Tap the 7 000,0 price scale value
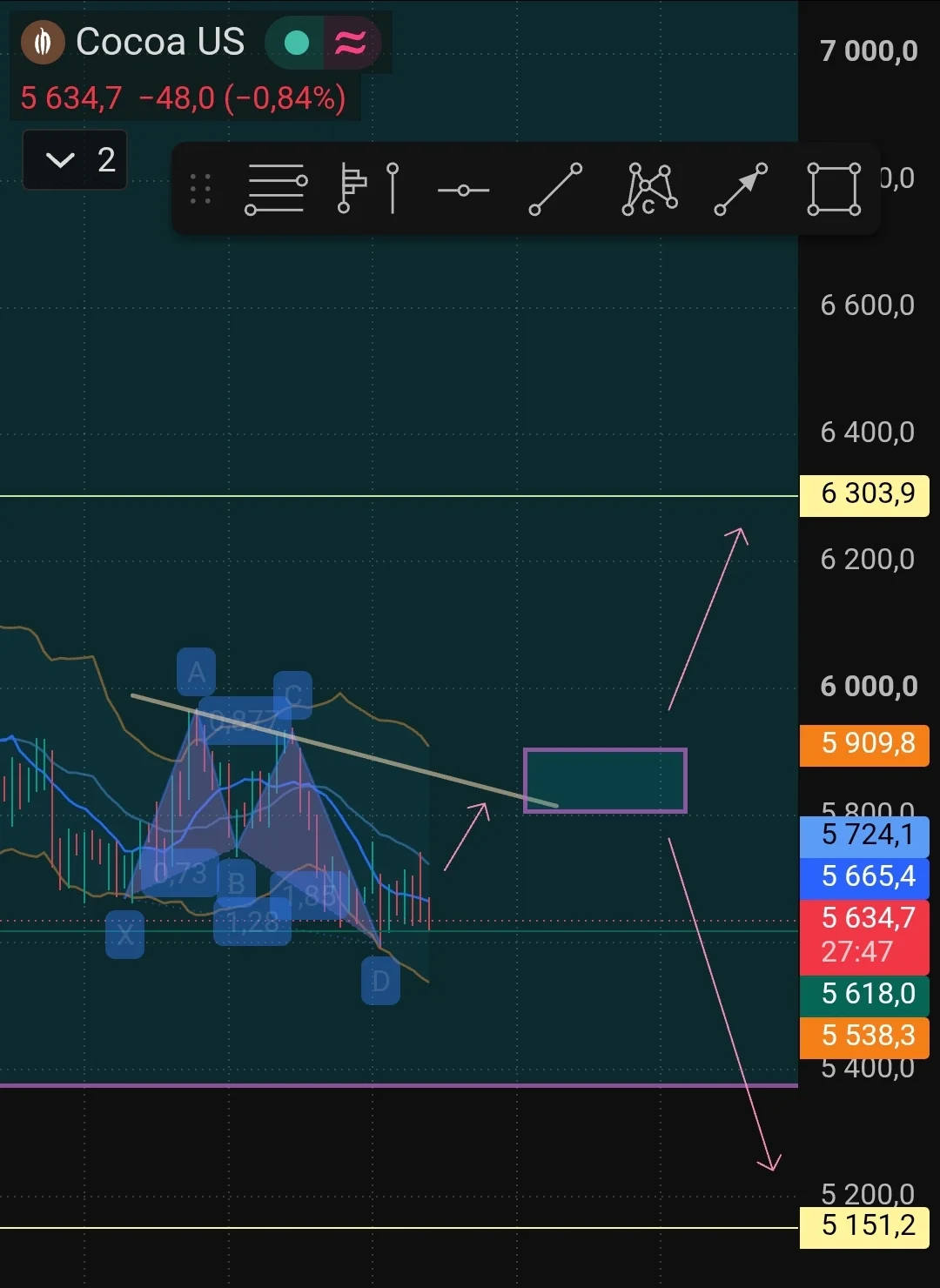This screenshot has width=940, height=1288. coord(869,50)
